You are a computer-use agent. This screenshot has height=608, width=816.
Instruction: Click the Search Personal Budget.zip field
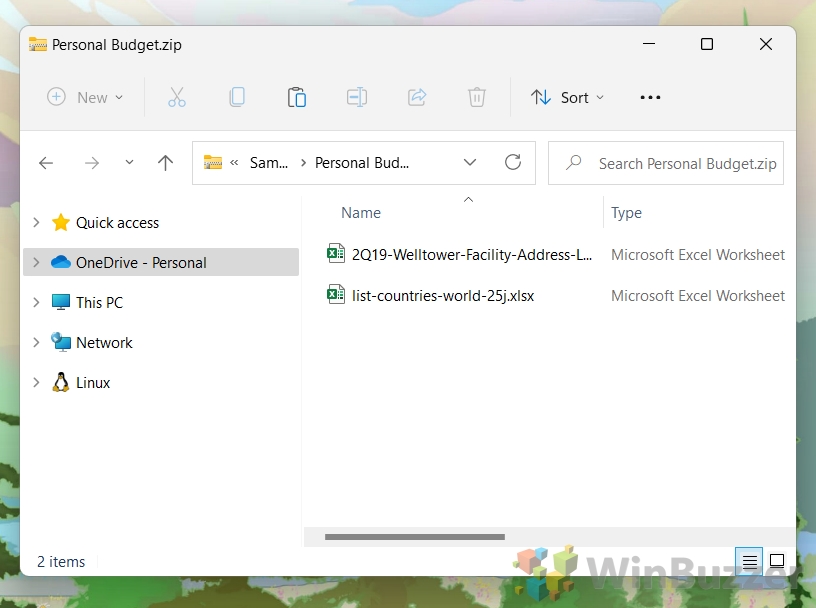(x=666, y=163)
